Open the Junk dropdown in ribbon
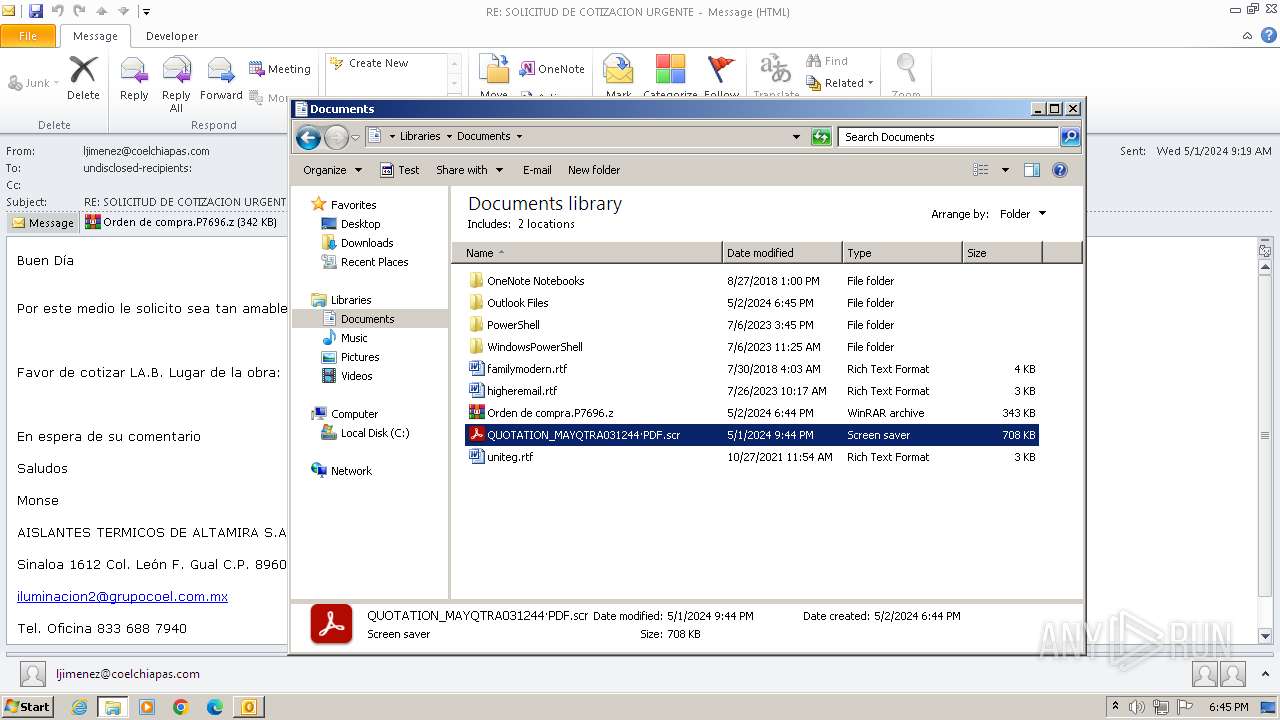1280x720 pixels. coord(33,83)
